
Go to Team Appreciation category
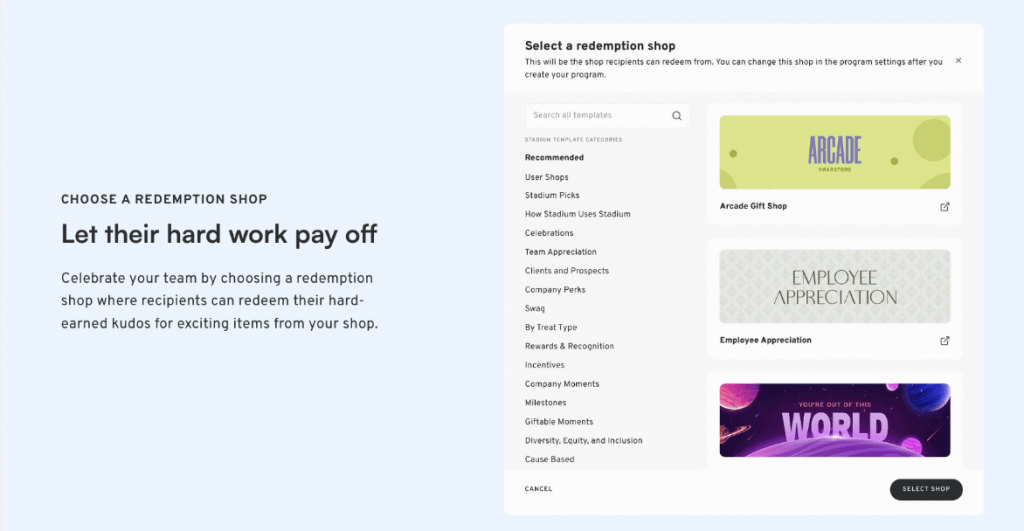coord(561,252)
